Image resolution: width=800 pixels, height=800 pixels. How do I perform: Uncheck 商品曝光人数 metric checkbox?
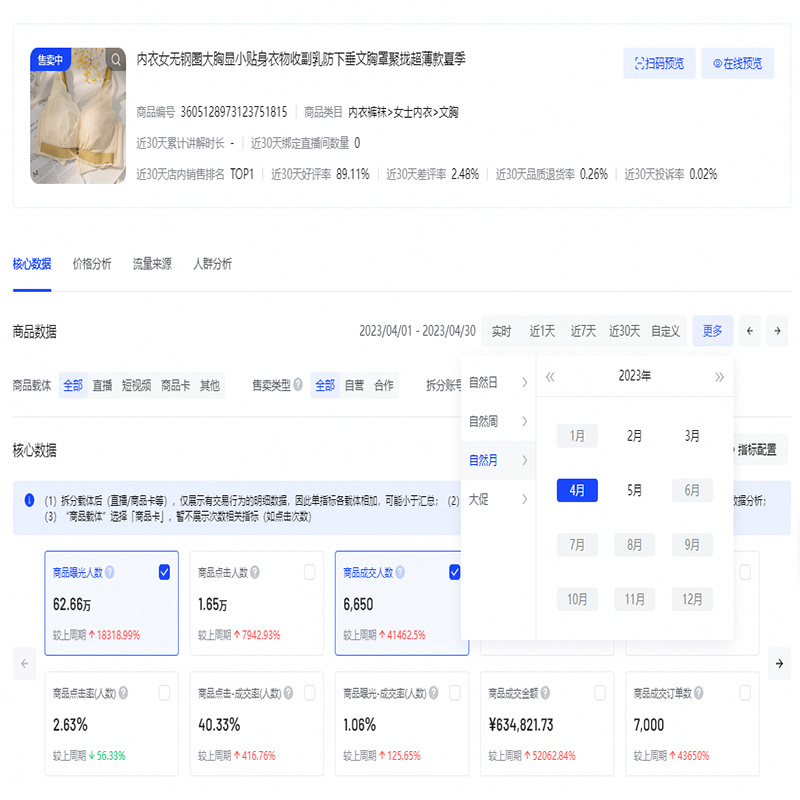(x=164, y=572)
